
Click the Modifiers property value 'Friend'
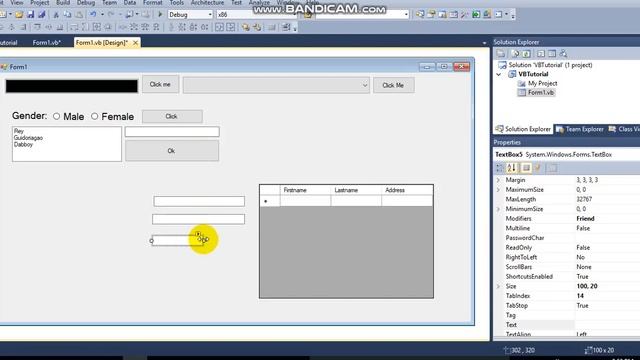[x=585, y=219]
